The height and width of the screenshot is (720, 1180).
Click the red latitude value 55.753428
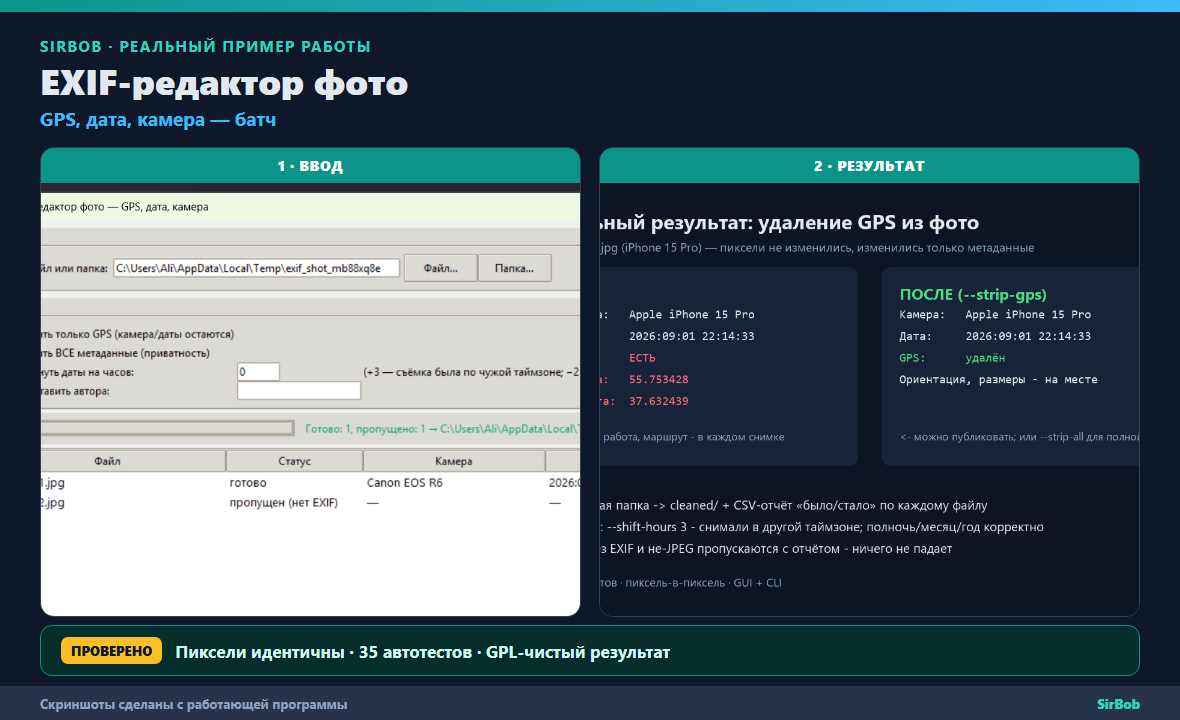pos(658,380)
